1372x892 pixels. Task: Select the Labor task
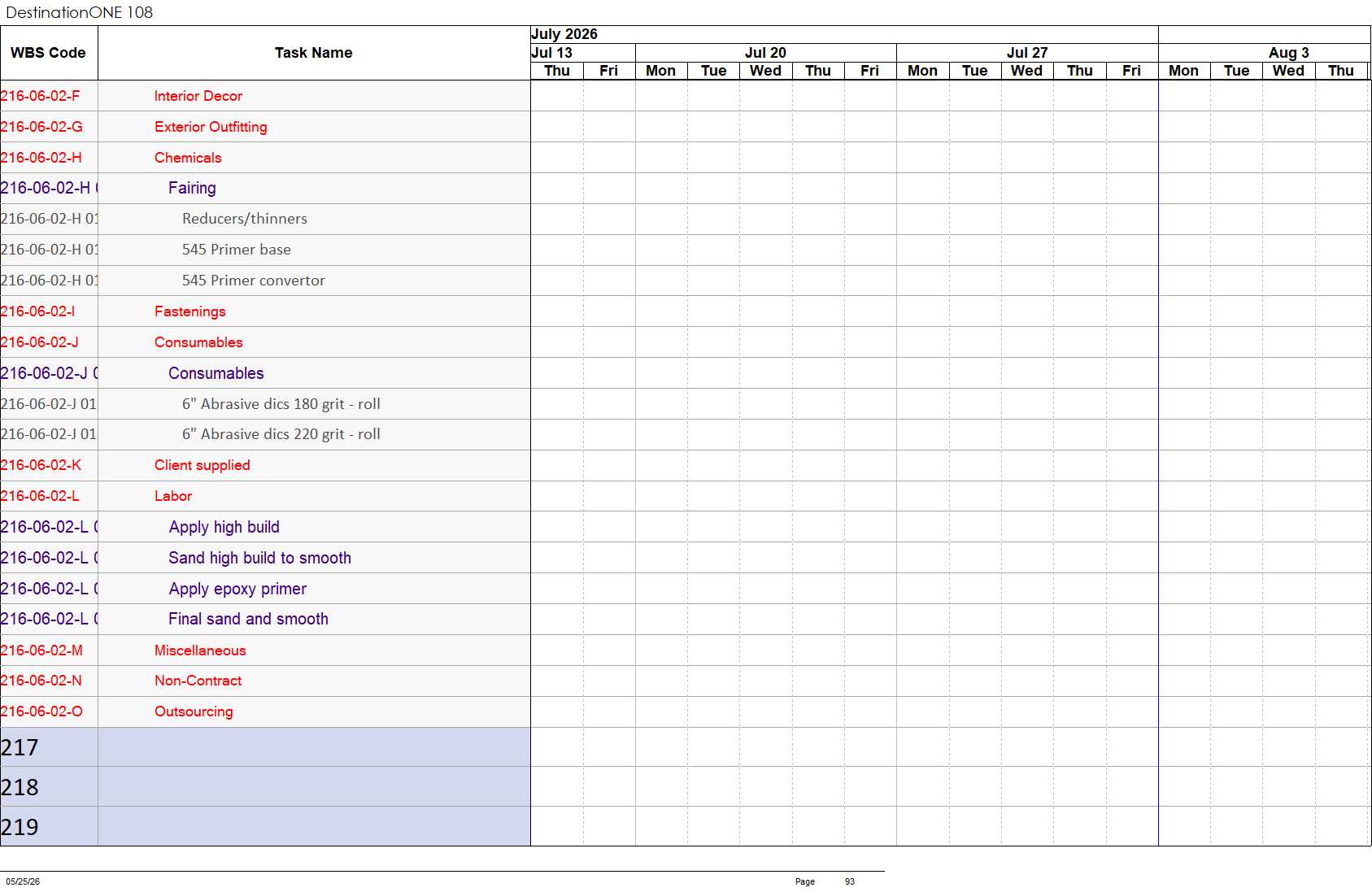(173, 496)
